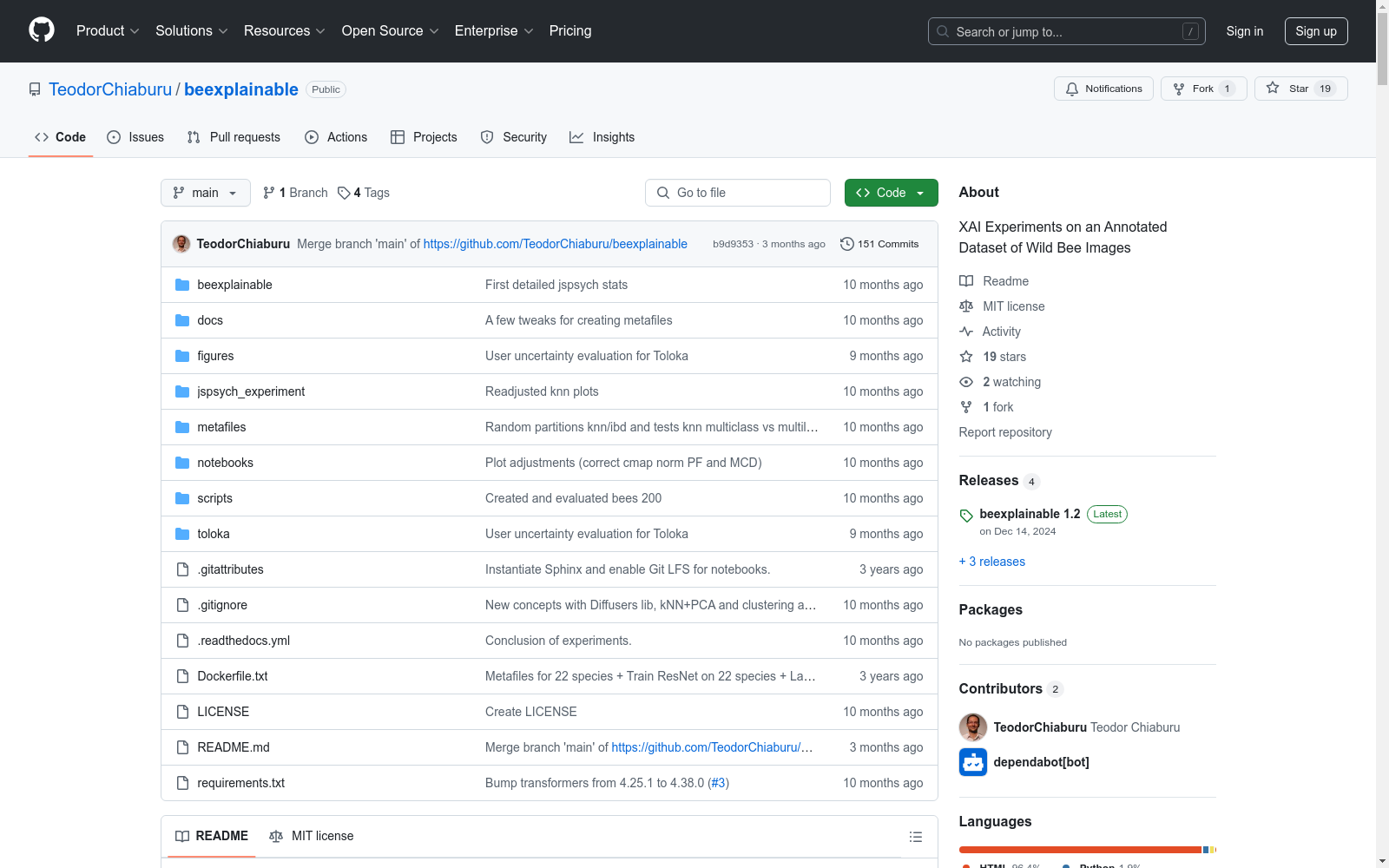The image size is (1389, 868).
Task: Open the .gitignore file
Action: (222, 605)
